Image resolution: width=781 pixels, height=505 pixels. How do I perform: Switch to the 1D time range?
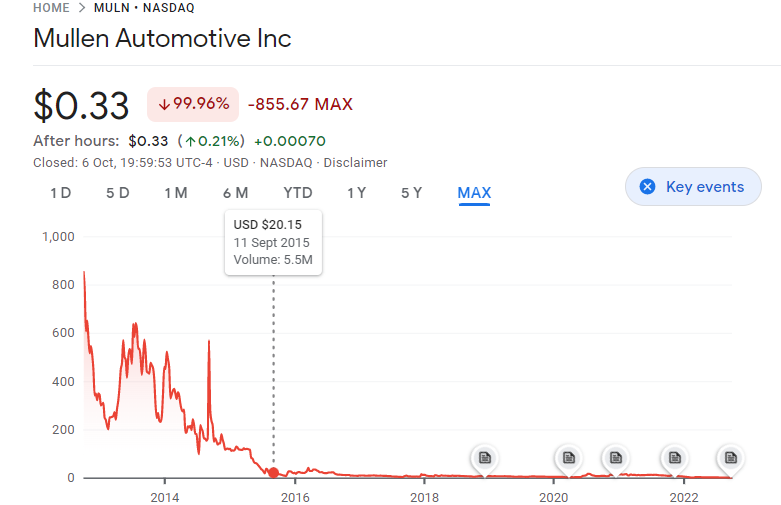[60, 193]
